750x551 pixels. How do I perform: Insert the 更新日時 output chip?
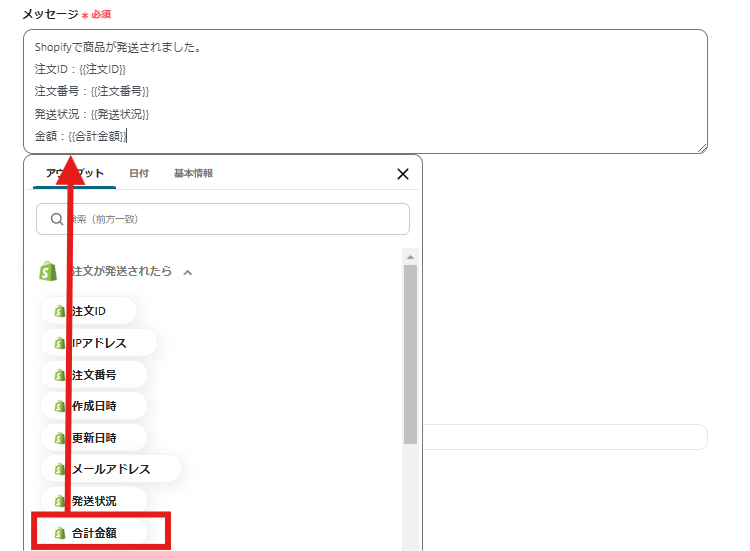pos(94,438)
